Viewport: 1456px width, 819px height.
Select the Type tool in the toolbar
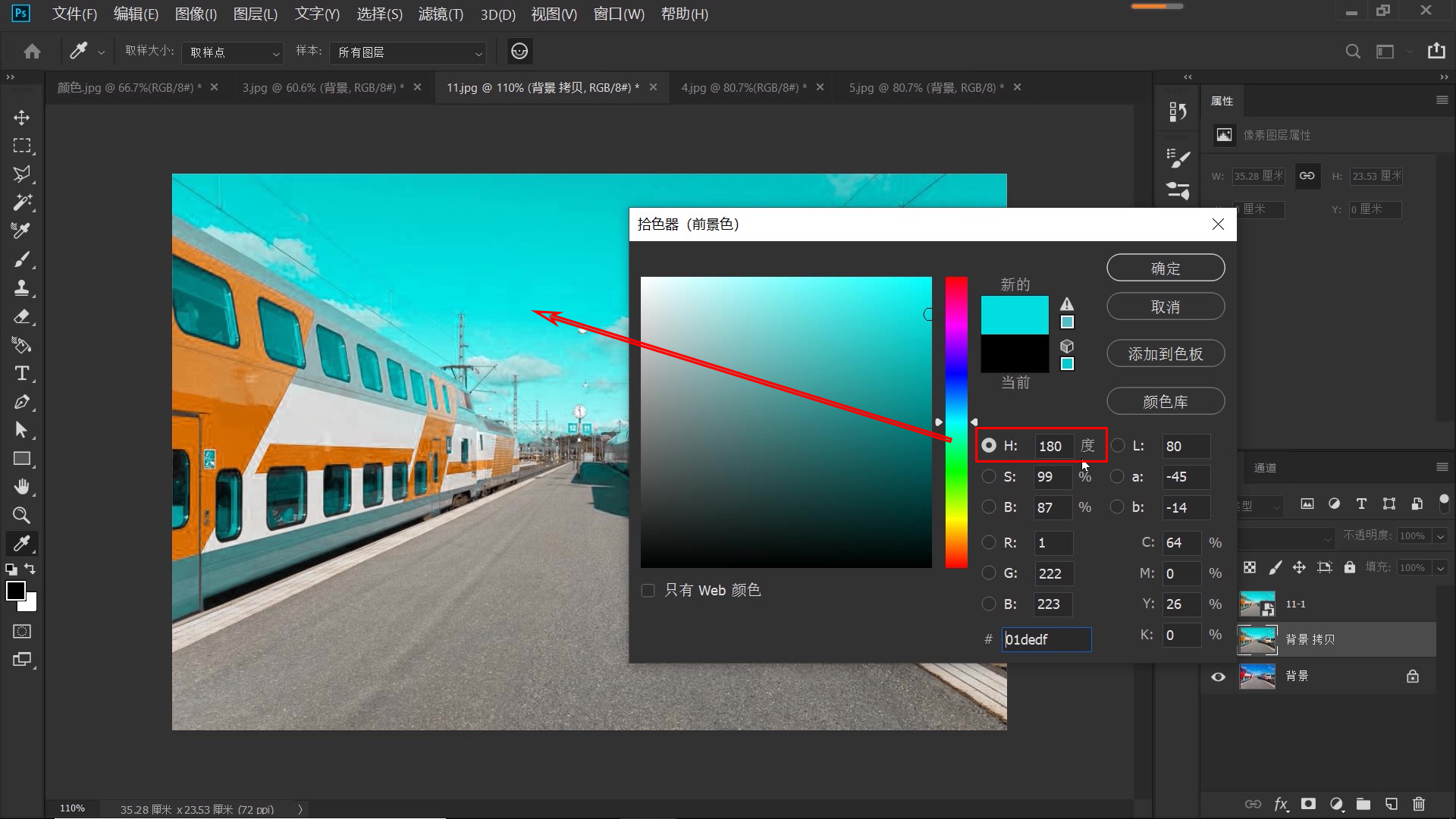coord(22,373)
